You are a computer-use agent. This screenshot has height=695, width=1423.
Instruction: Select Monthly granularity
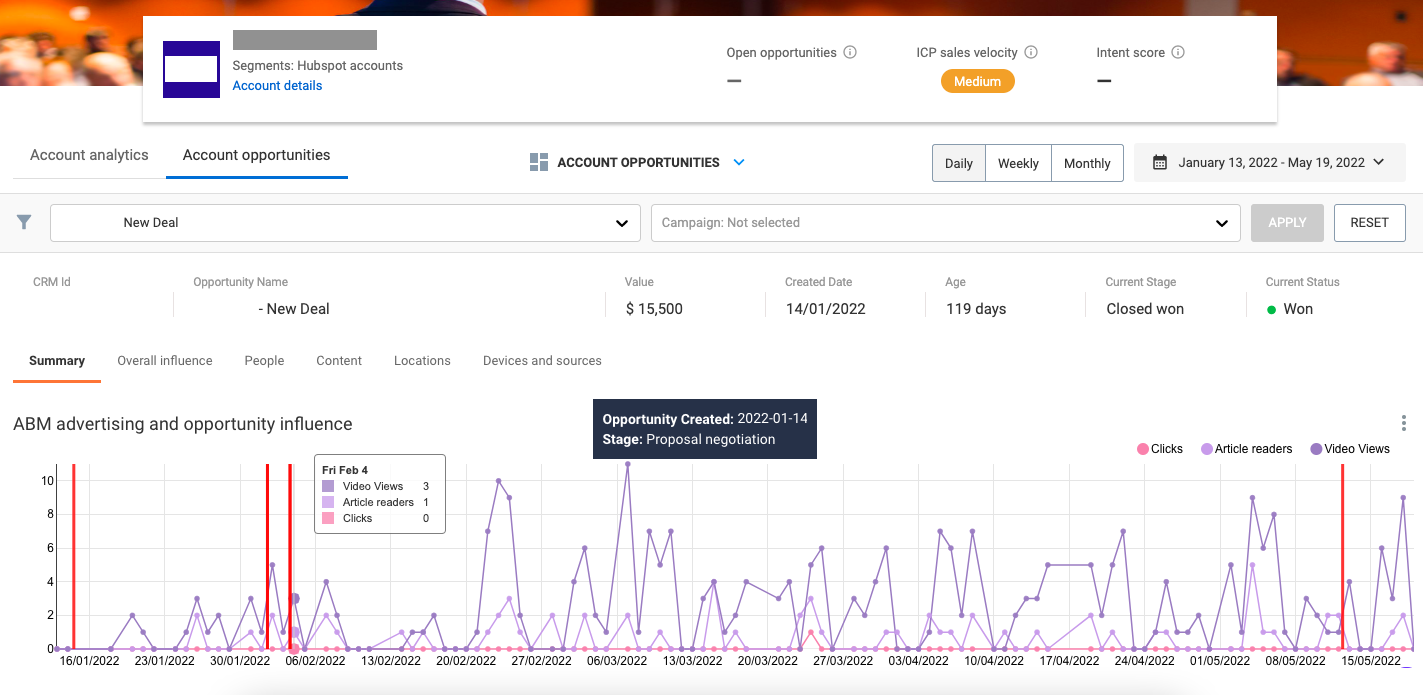point(1087,163)
